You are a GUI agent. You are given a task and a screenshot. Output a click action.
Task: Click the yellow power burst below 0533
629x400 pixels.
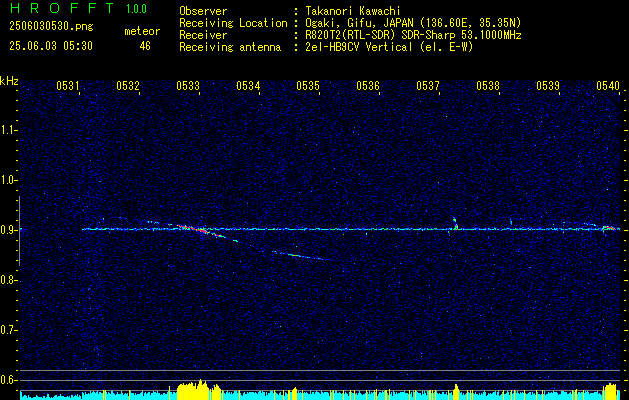pos(199,390)
